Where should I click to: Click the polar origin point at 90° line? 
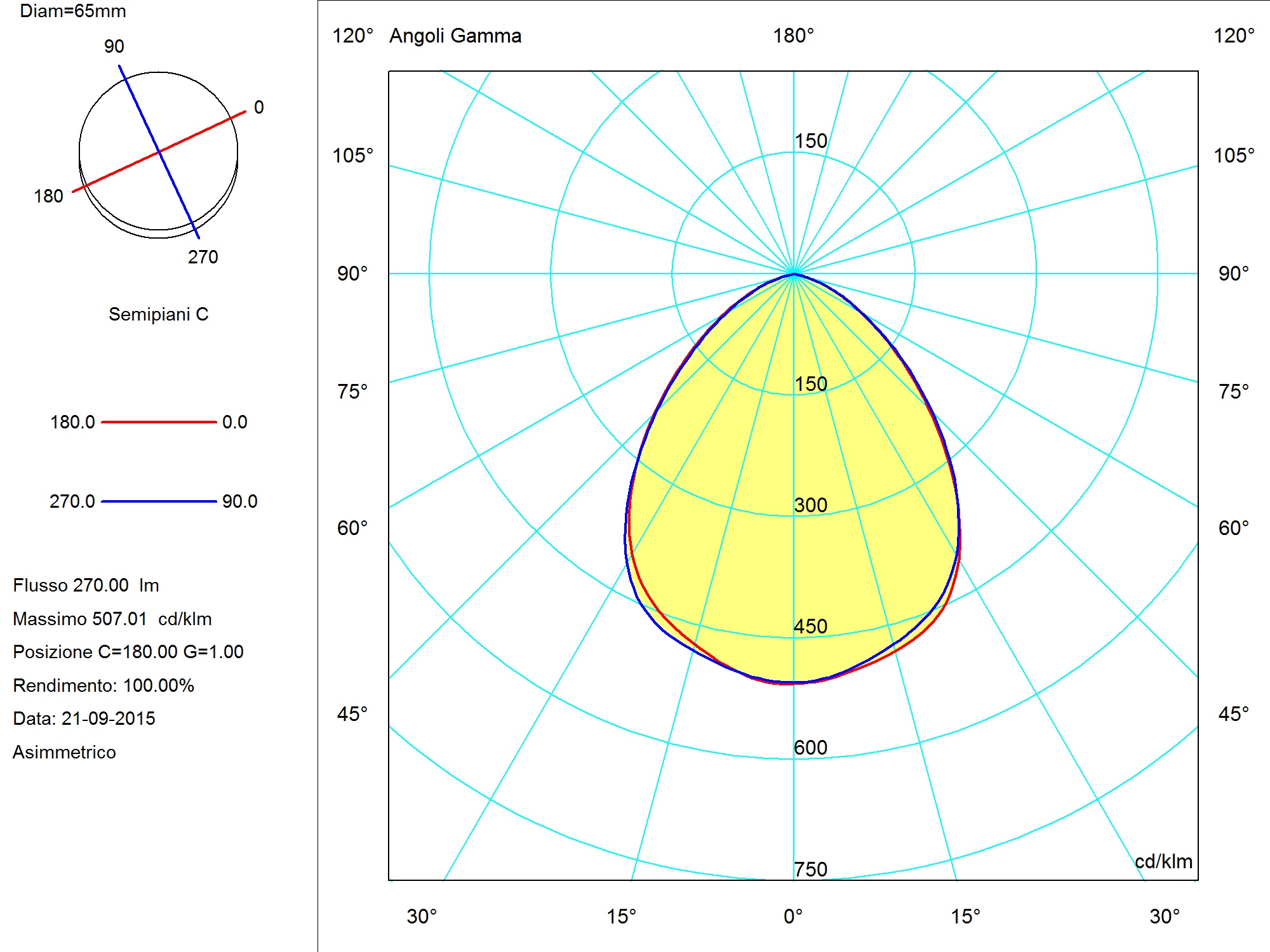pos(793,274)
